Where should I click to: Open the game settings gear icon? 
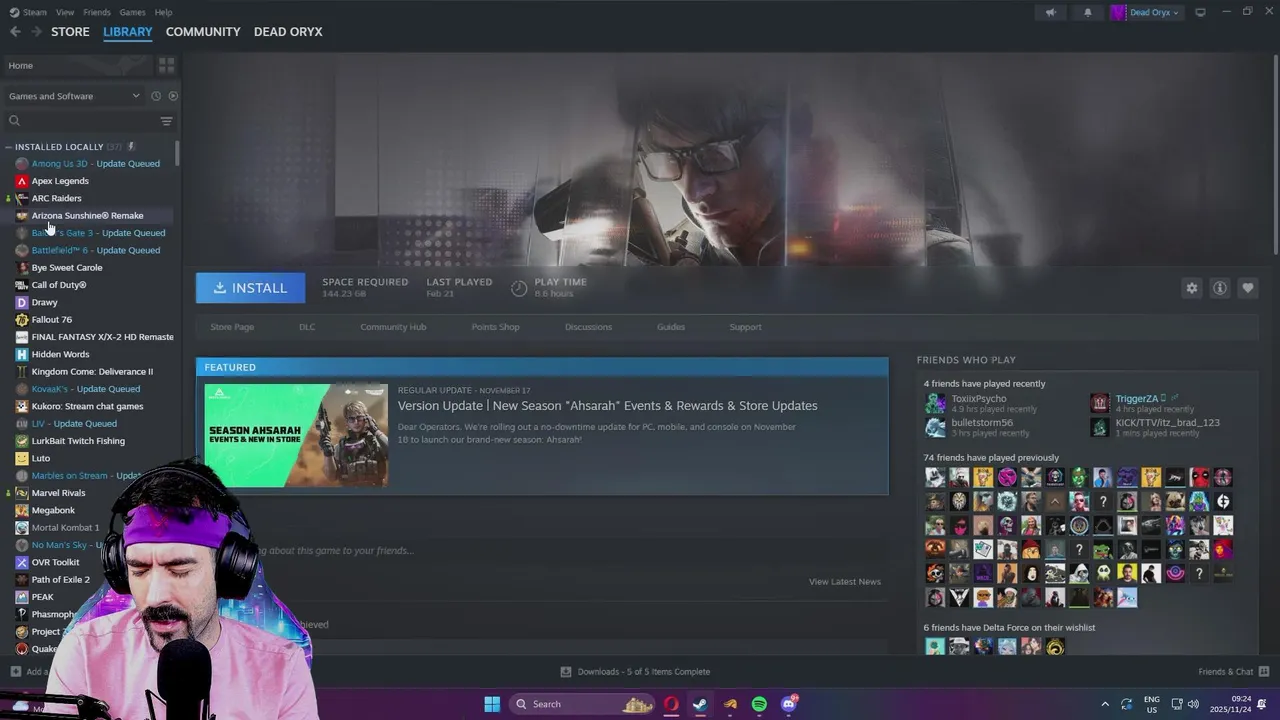pyautogui.click(x=1192, y=288)
